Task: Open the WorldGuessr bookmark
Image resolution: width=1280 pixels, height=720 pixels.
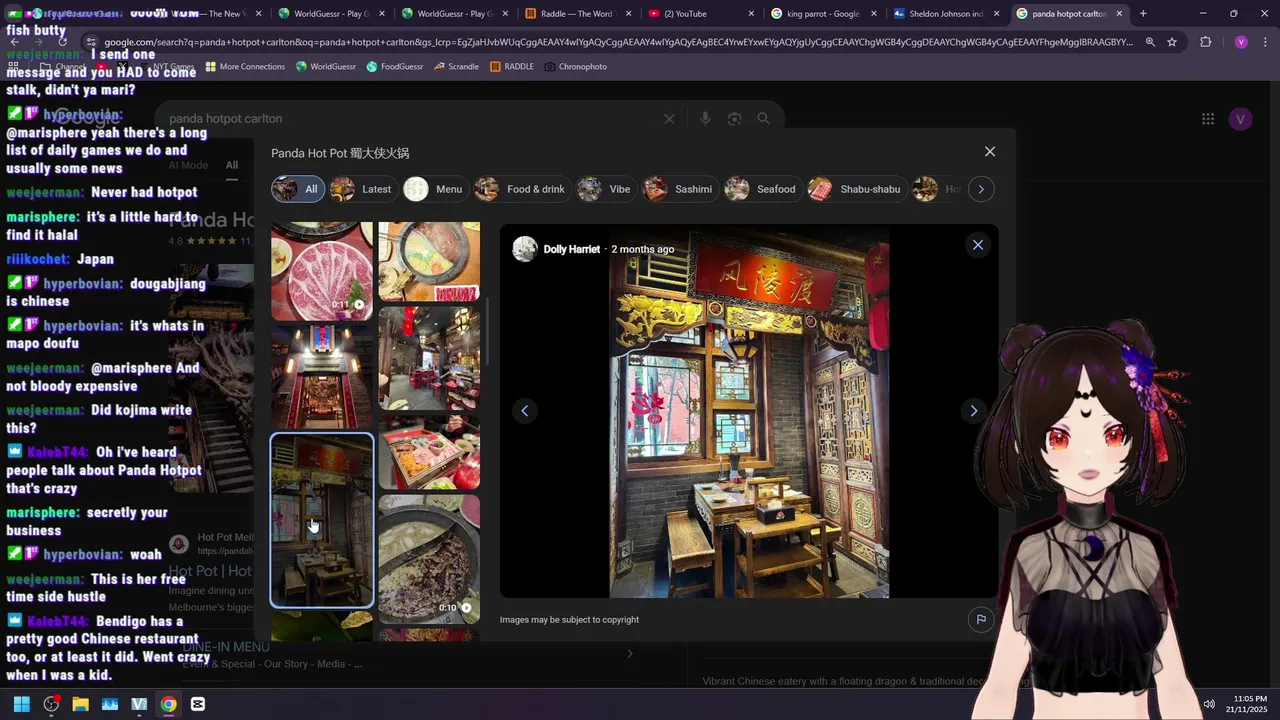Action: (x=325, y=66)
